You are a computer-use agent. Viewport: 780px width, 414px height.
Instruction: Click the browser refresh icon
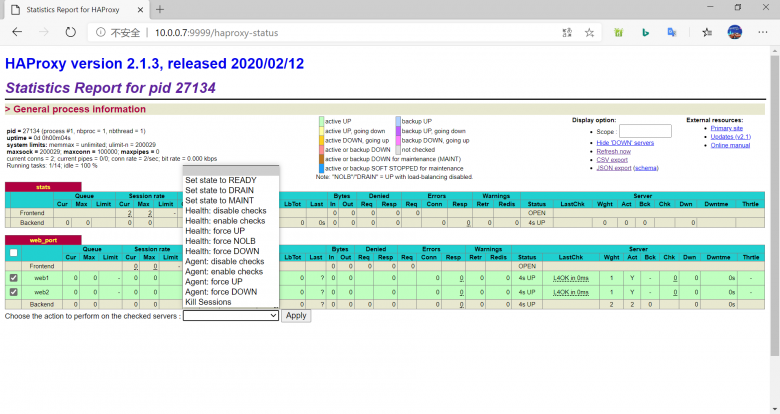tap(70, 32)
